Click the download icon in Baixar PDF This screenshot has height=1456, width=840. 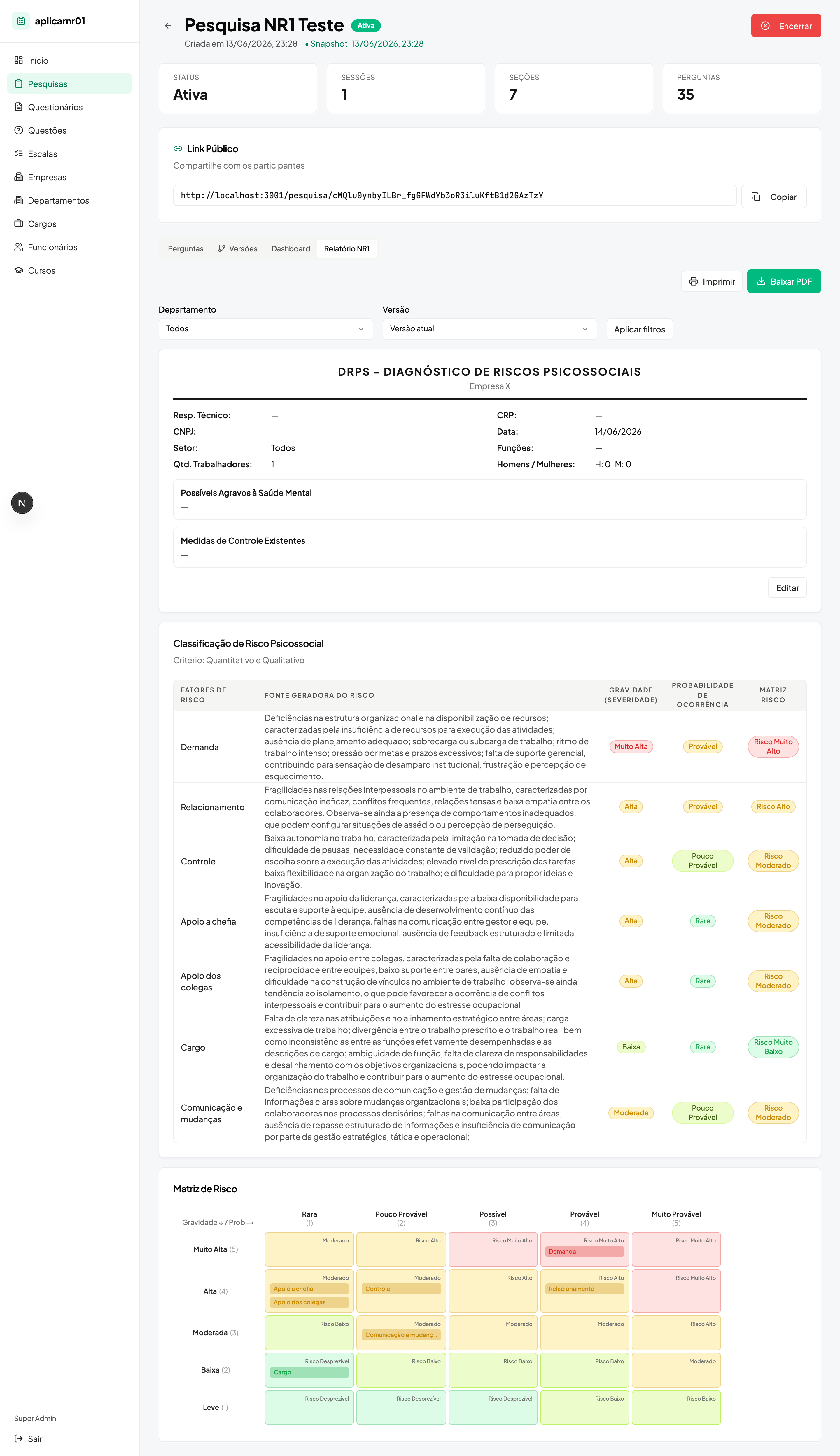[x=761, y=281]
